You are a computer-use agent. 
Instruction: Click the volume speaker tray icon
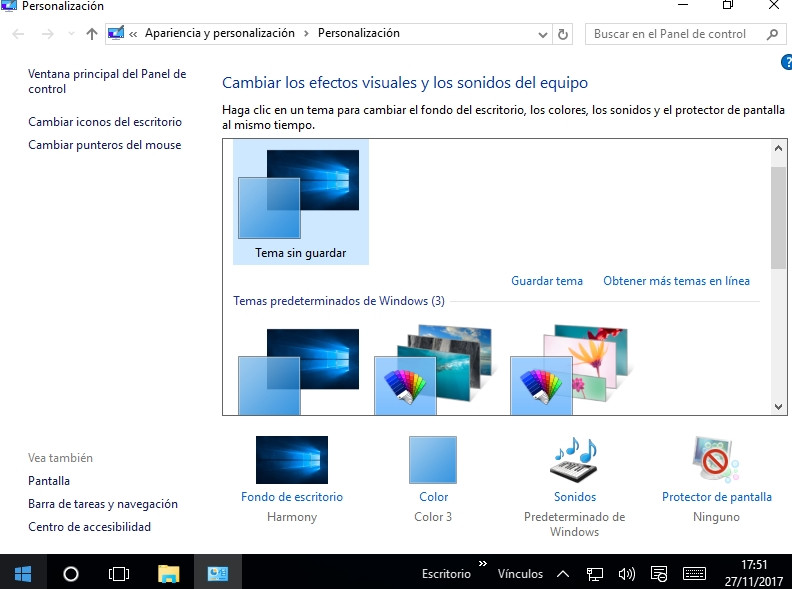[627, 574]
